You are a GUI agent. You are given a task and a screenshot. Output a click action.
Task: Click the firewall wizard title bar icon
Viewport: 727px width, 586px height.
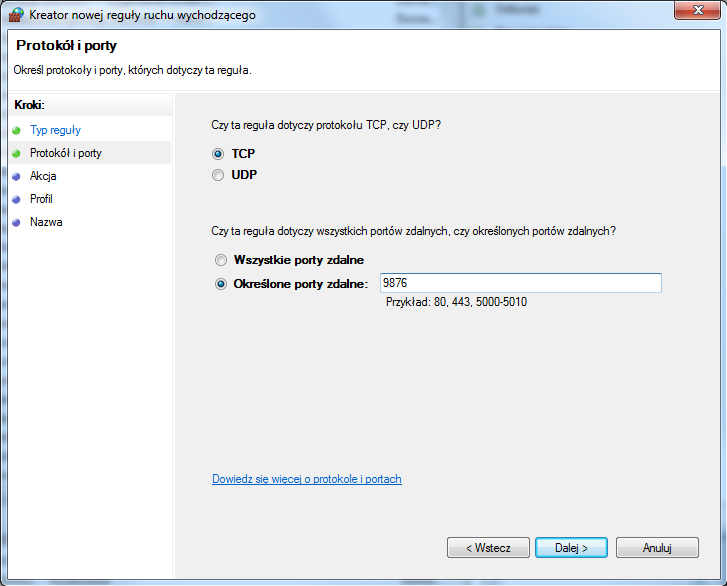pos(16,14)
